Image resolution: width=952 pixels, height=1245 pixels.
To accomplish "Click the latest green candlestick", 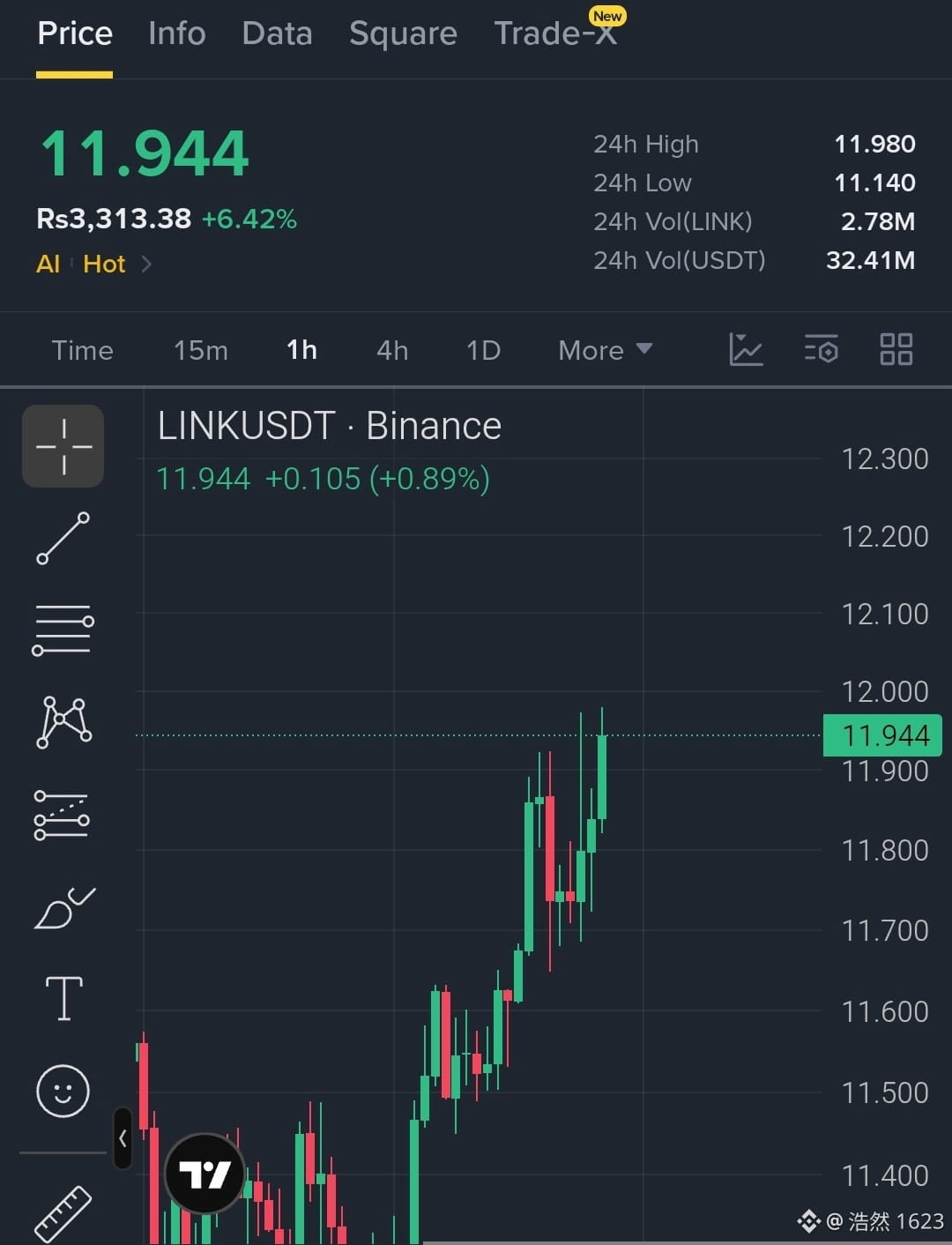I will pos(602,776).
